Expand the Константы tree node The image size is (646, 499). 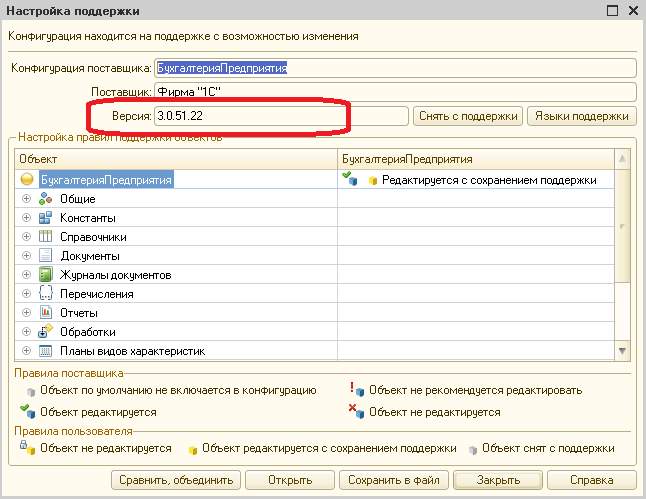(x=26, y=218)
